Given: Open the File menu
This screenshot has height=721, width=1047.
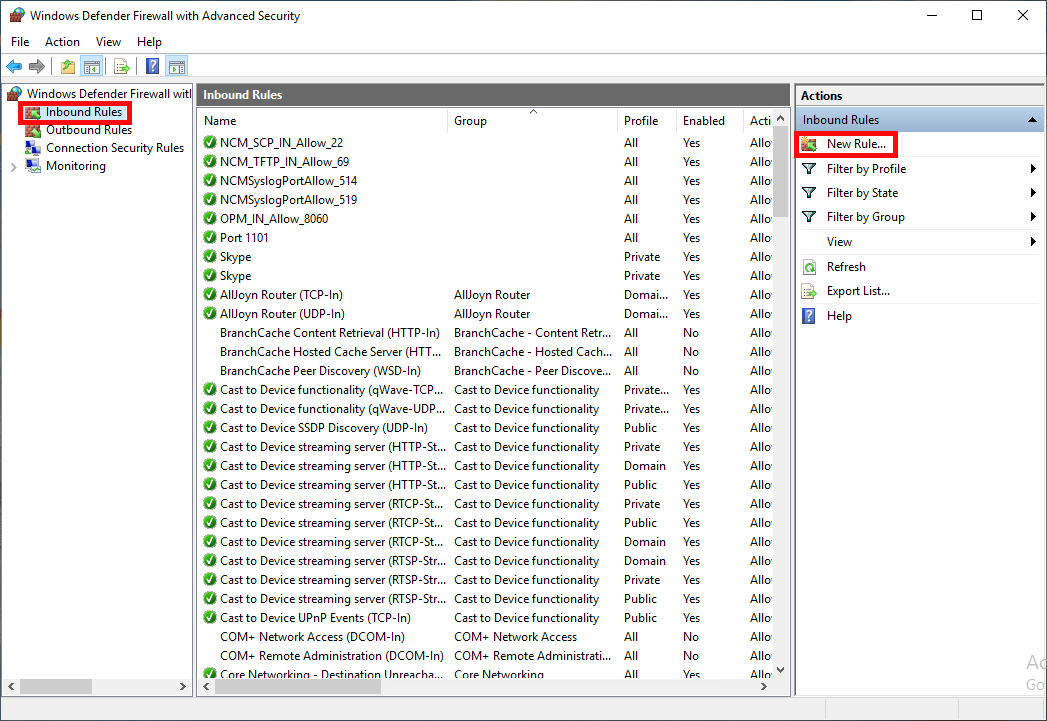Looking at the screenshot, I should (20, 41).
